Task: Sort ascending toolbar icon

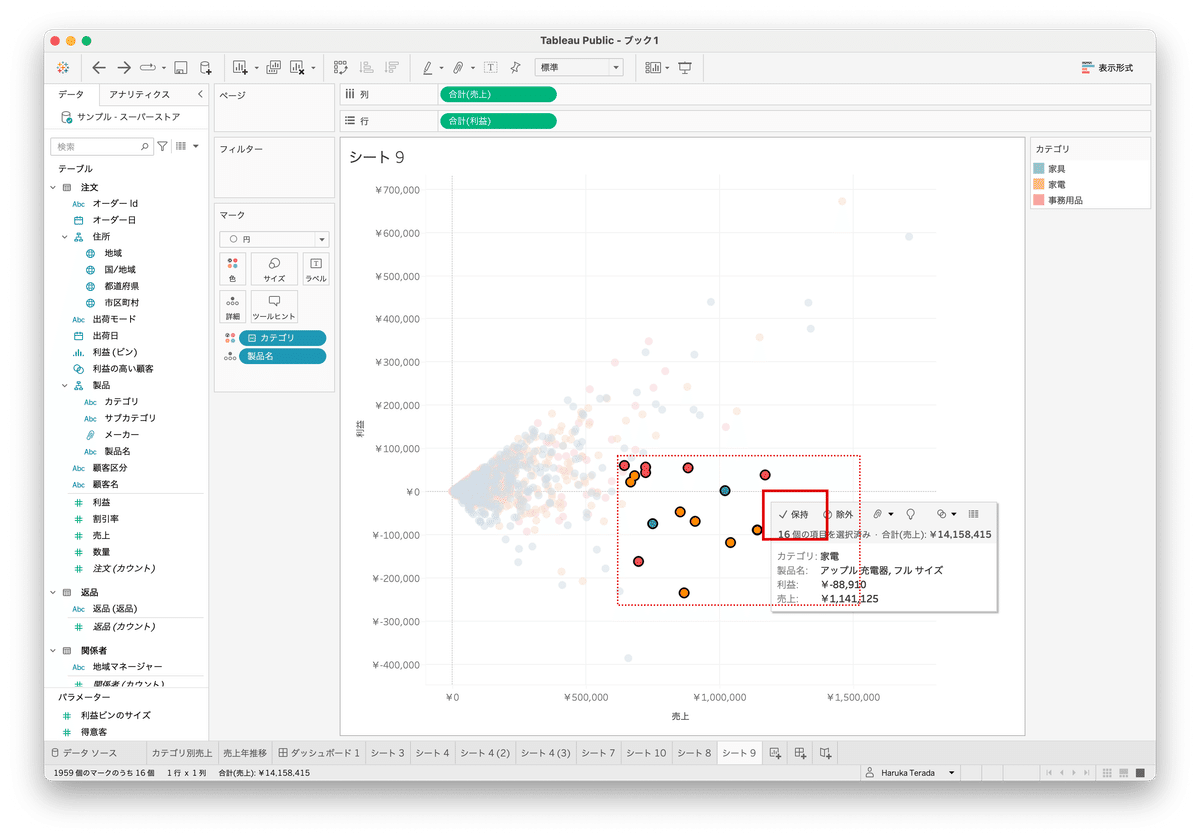Action: tap(366, 67)
